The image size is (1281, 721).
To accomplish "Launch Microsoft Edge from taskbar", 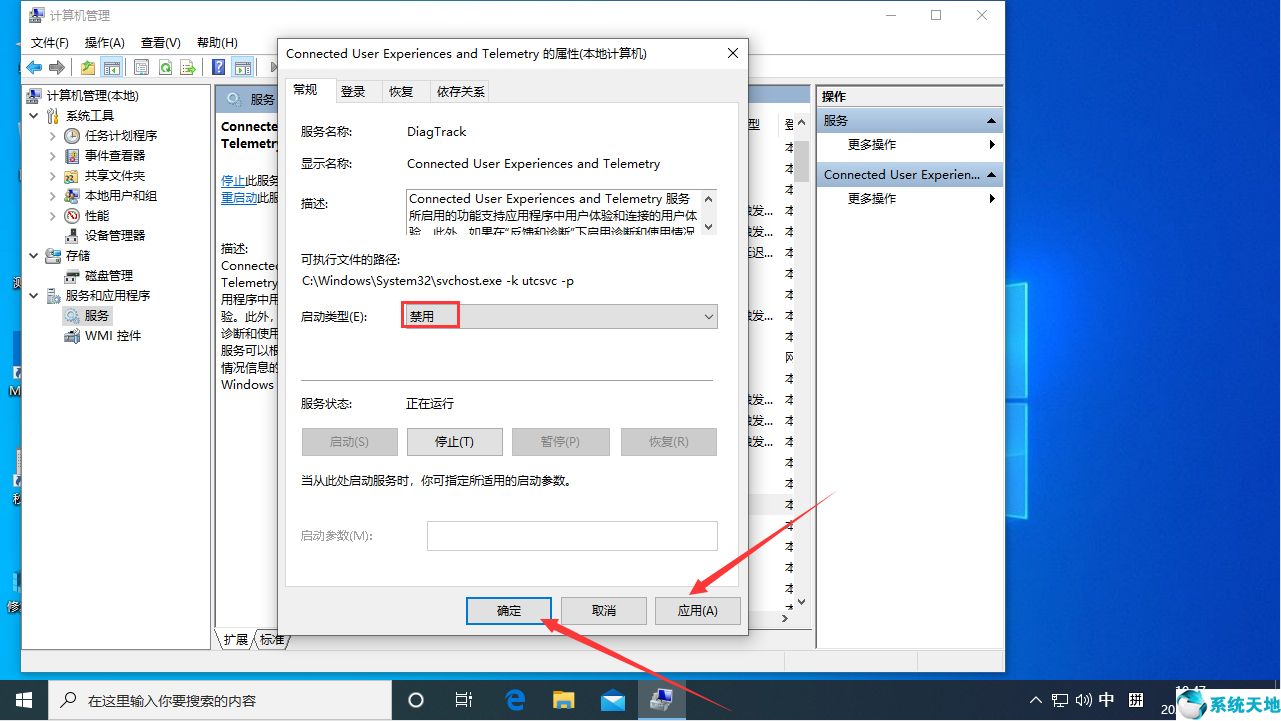I will (x=515, y=700).
